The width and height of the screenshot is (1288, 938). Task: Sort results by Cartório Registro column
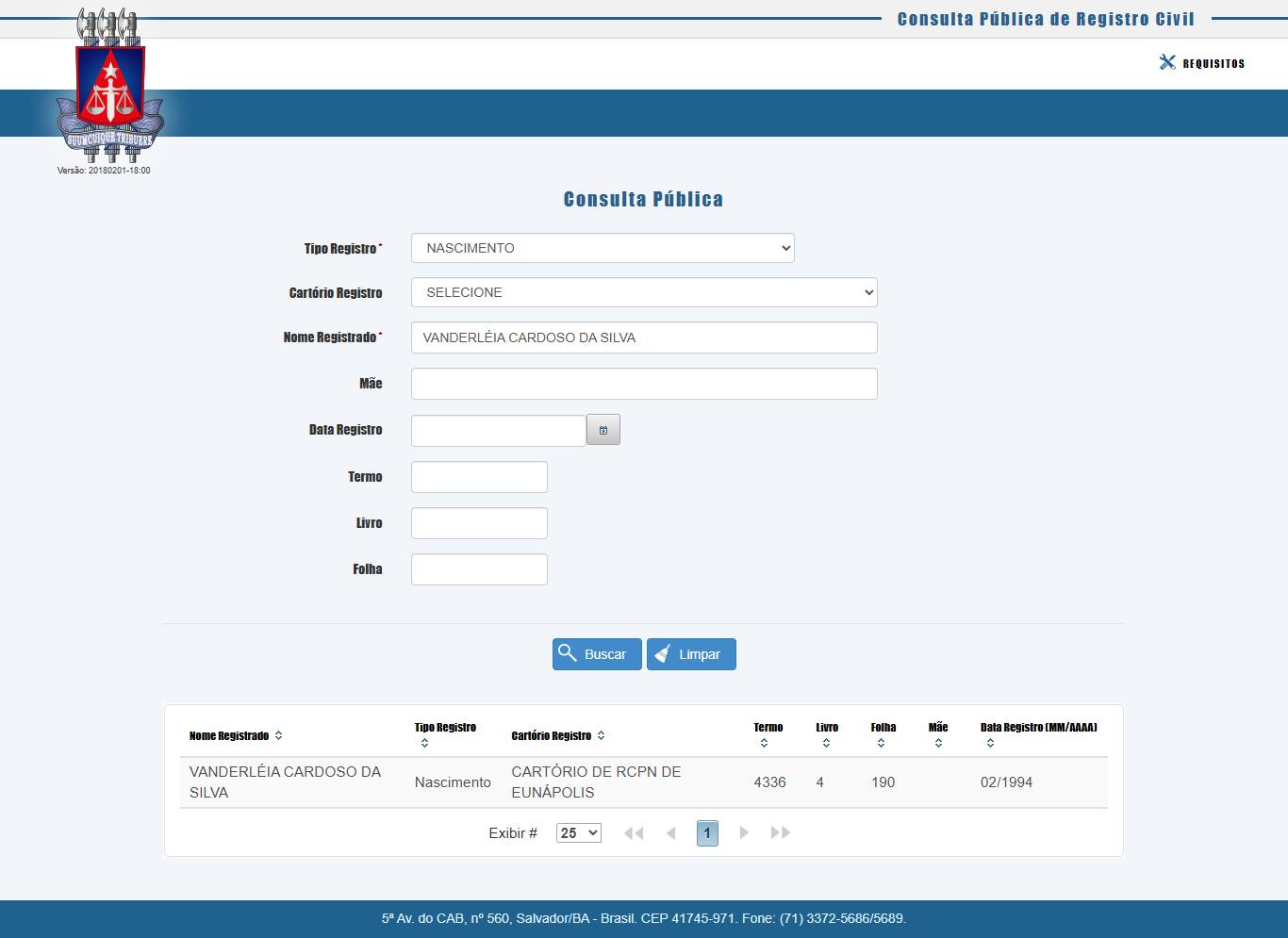coord(601,736)
